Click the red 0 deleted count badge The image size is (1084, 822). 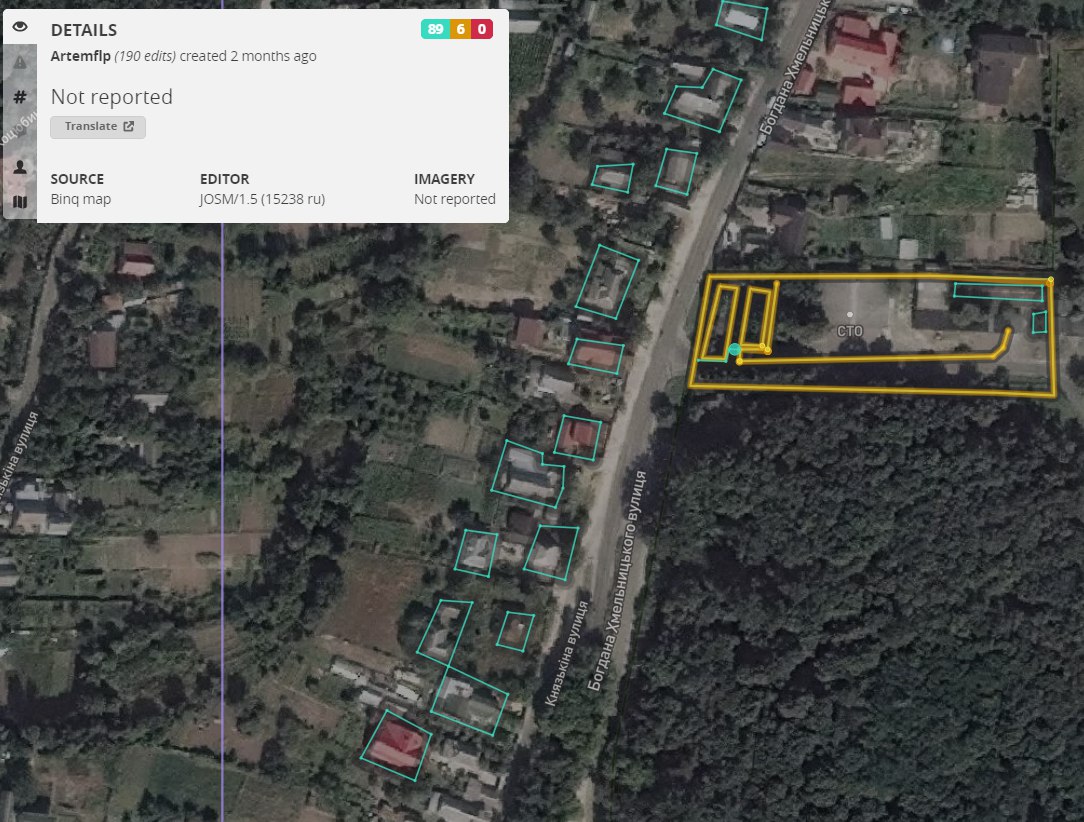[x=482, y=29]
